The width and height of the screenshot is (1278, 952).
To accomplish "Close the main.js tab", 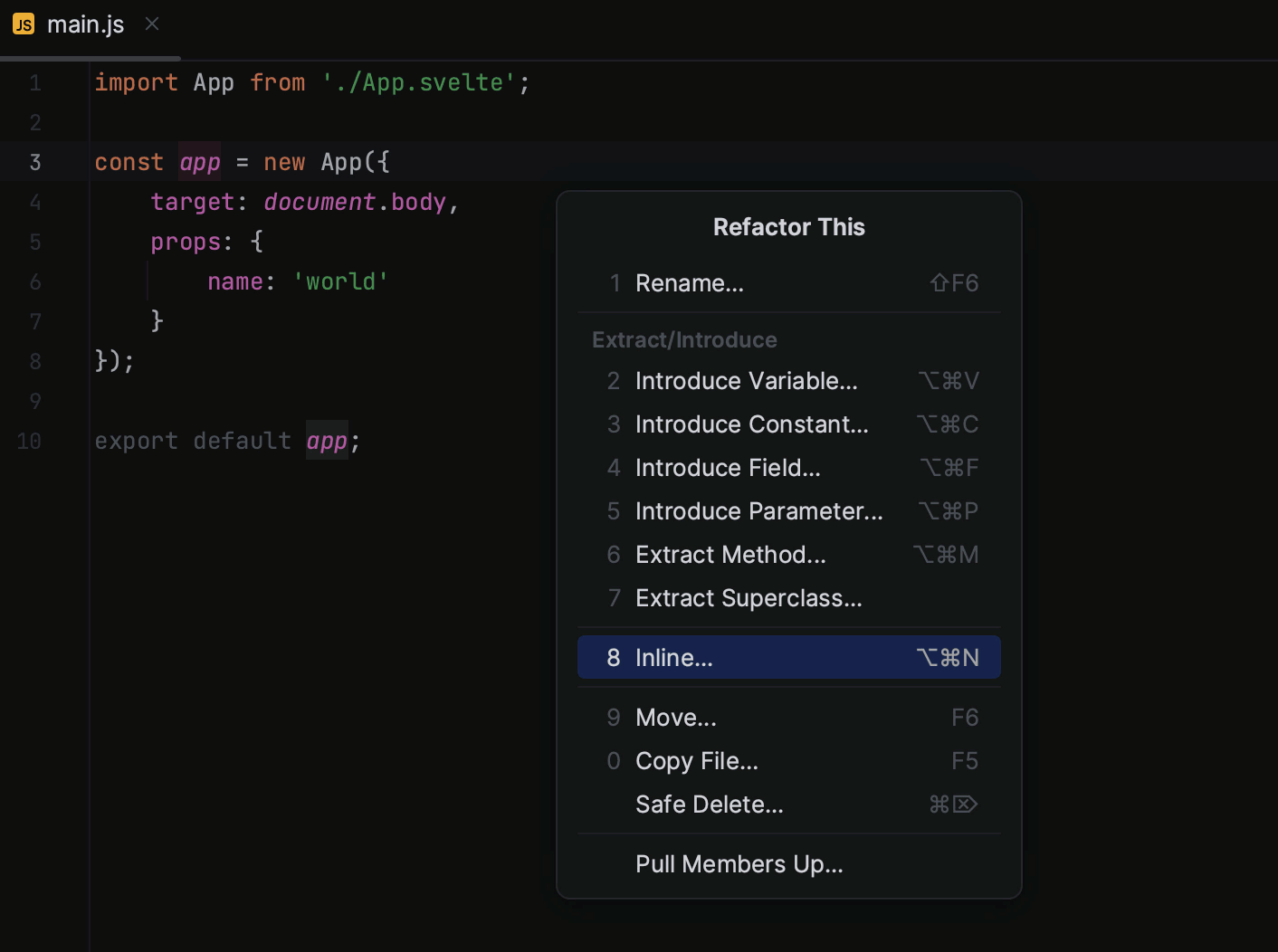I will [151, 24].
